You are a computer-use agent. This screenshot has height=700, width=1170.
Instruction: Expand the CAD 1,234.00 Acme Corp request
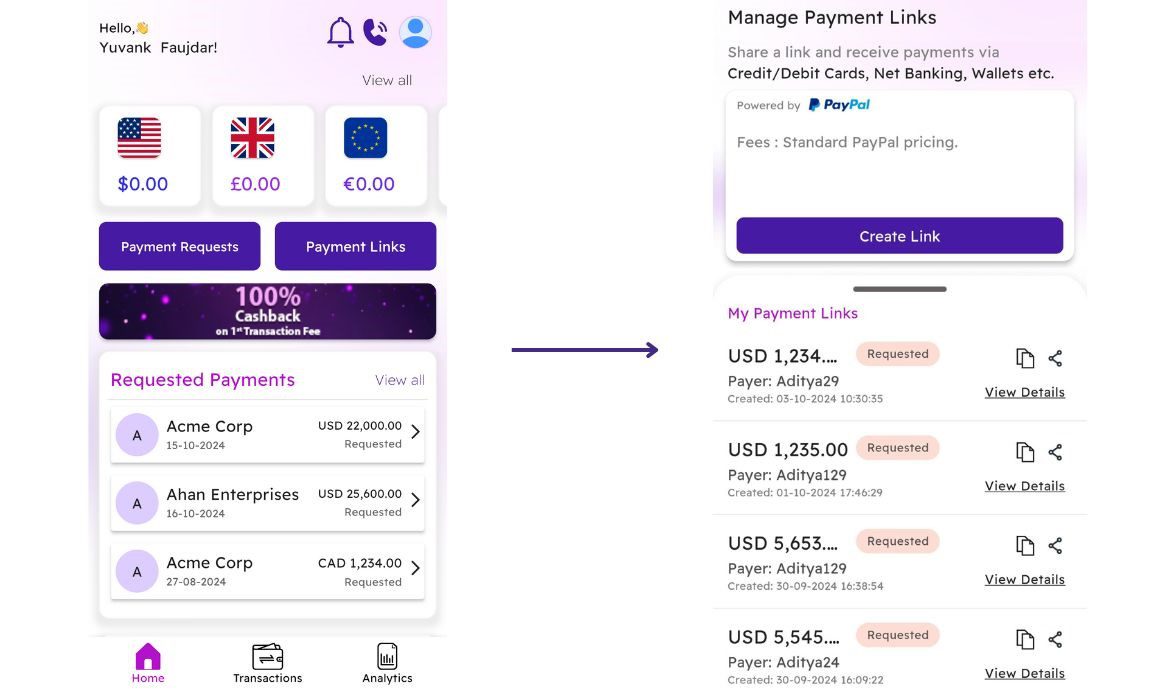(x=415, y=568)
